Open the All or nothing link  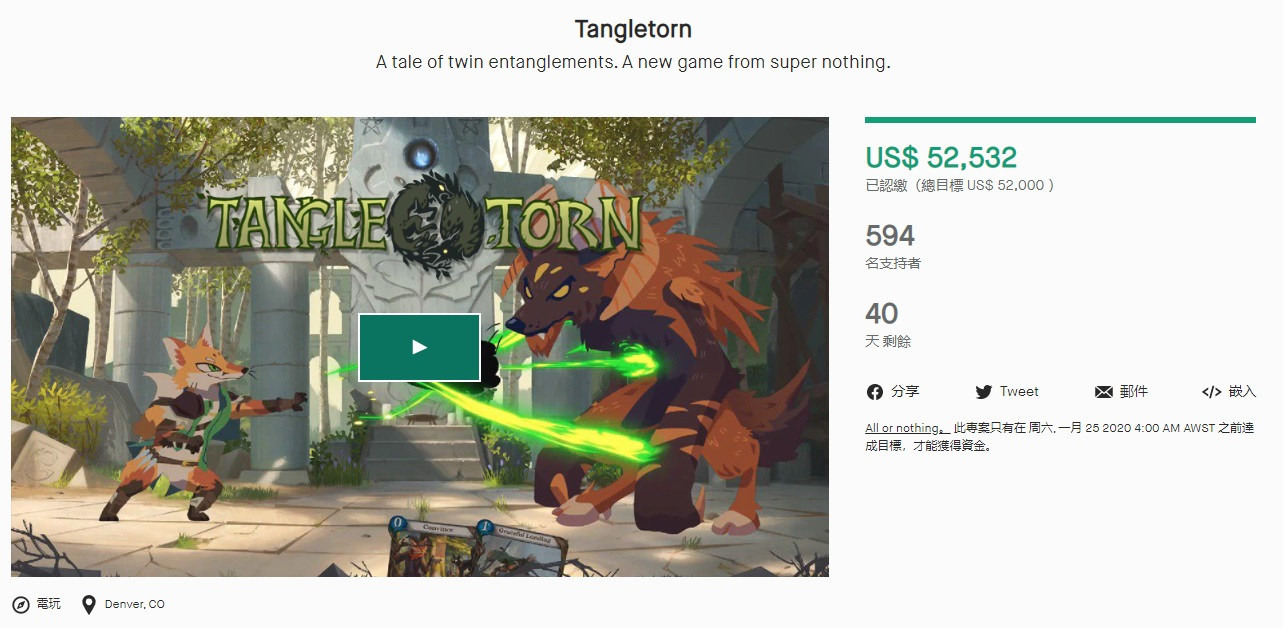click(904, 428)
